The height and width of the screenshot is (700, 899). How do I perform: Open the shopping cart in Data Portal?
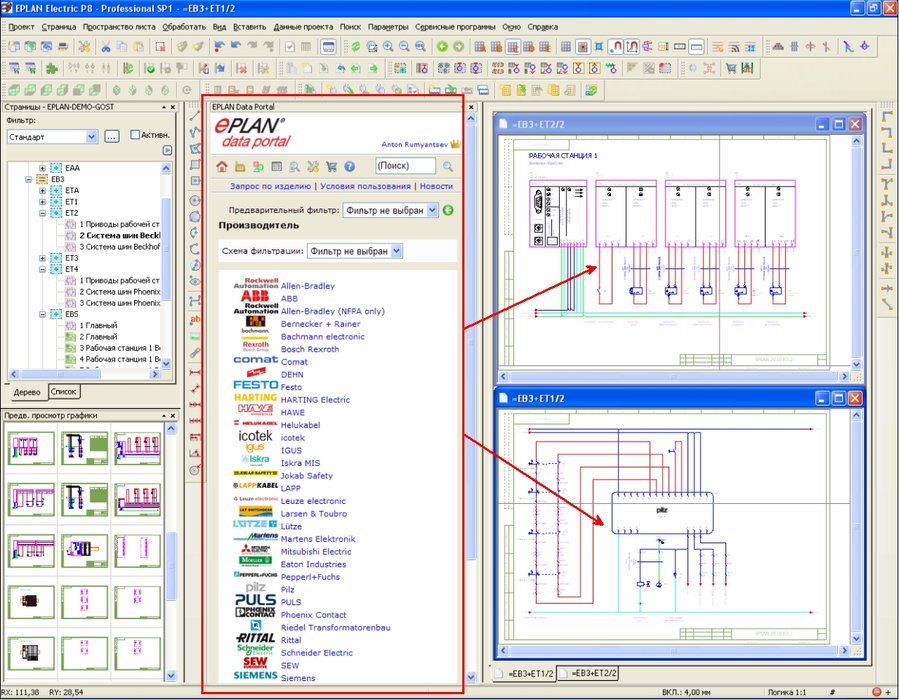click(x=330, y=167)
